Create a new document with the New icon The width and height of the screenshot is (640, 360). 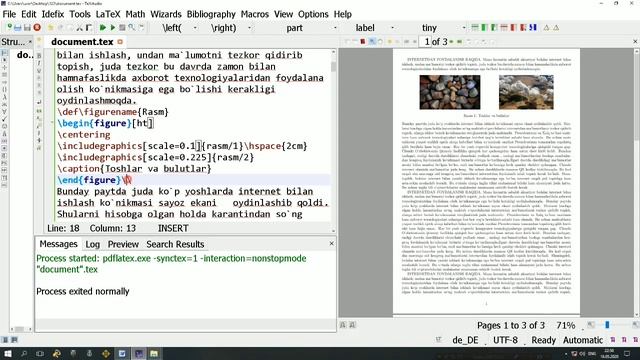[9, 28]
